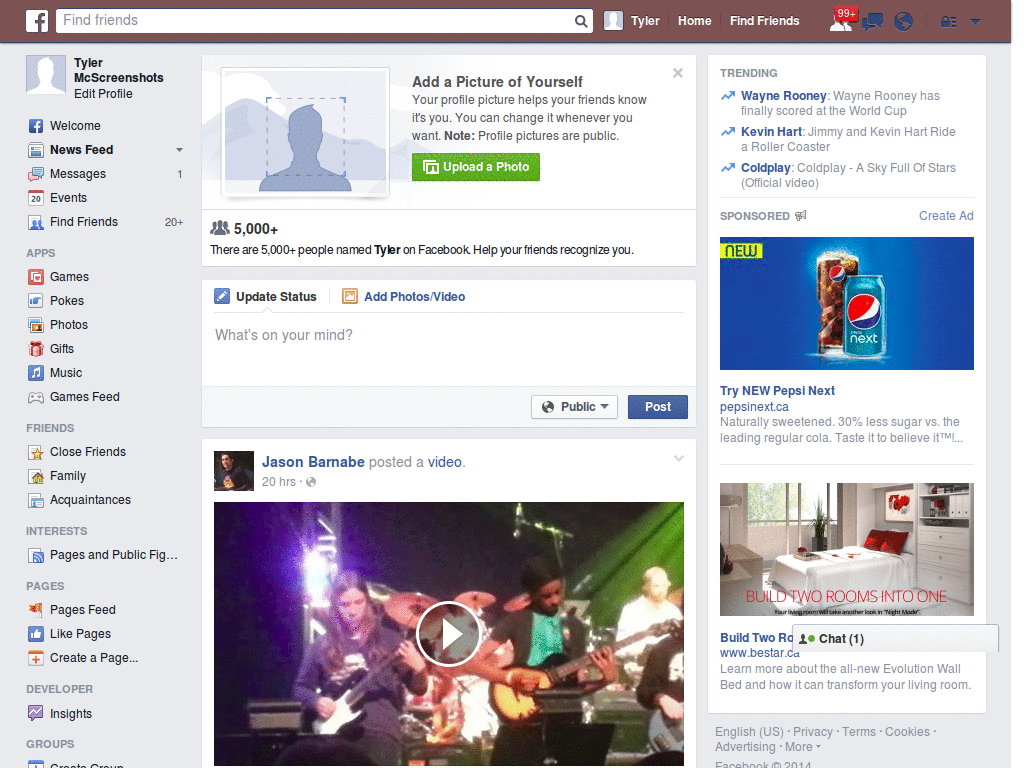This screenshot has height=768, width=1024.
Task: Click the Acquaintances list icon
Action: click(x=36, y=500)
